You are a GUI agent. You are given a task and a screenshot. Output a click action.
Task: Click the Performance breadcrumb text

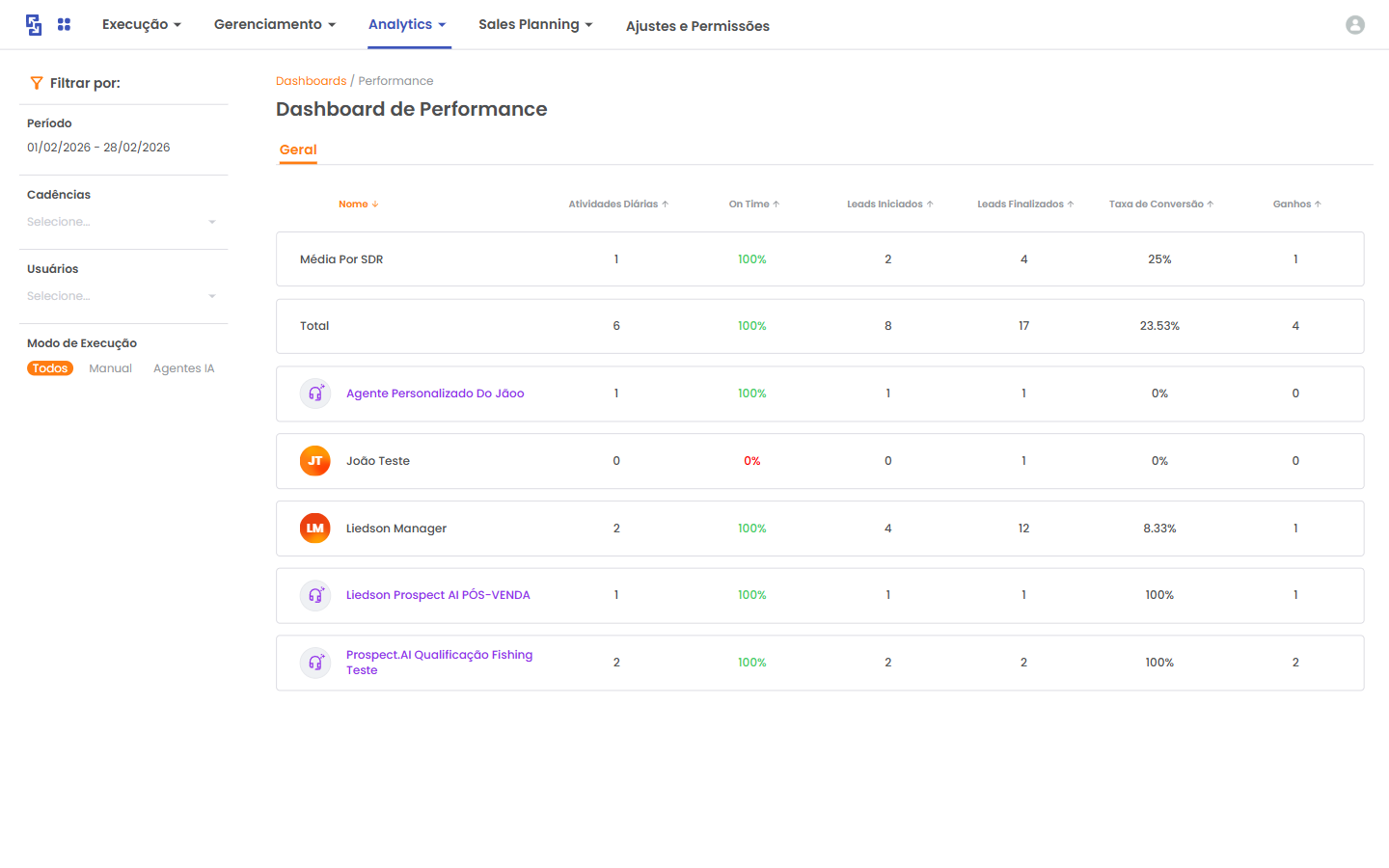tap(395, 81)
